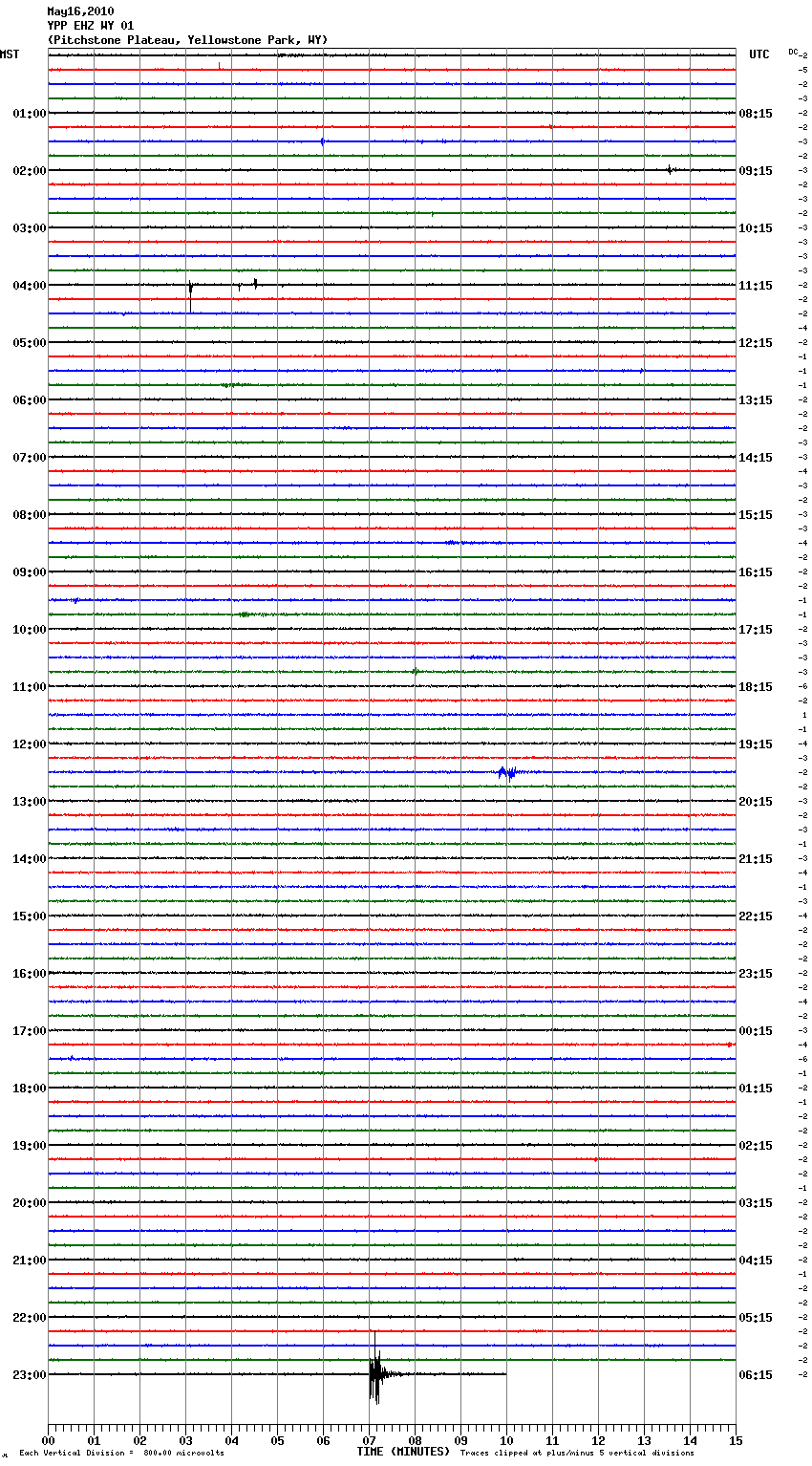Click the TIME (MINUTES) axis title
812x1466 pixels.
403,1452
